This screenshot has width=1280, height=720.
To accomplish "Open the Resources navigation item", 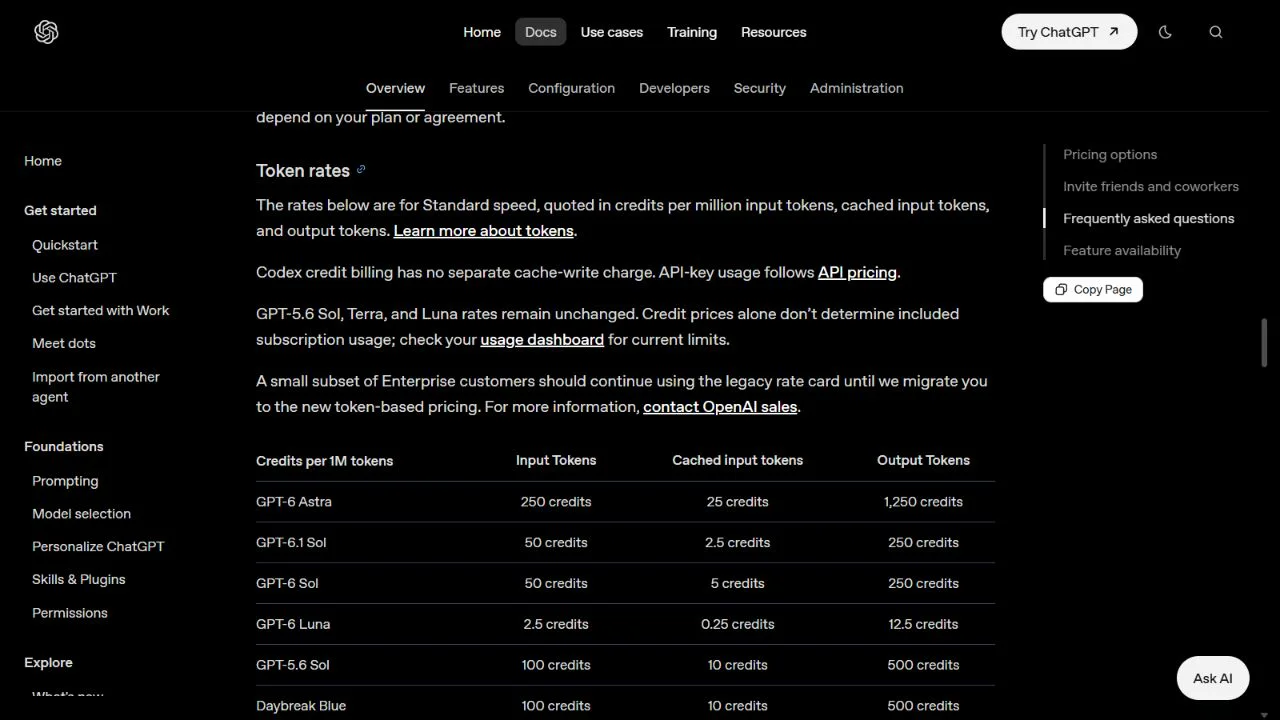I will click(x=774, y=32).
